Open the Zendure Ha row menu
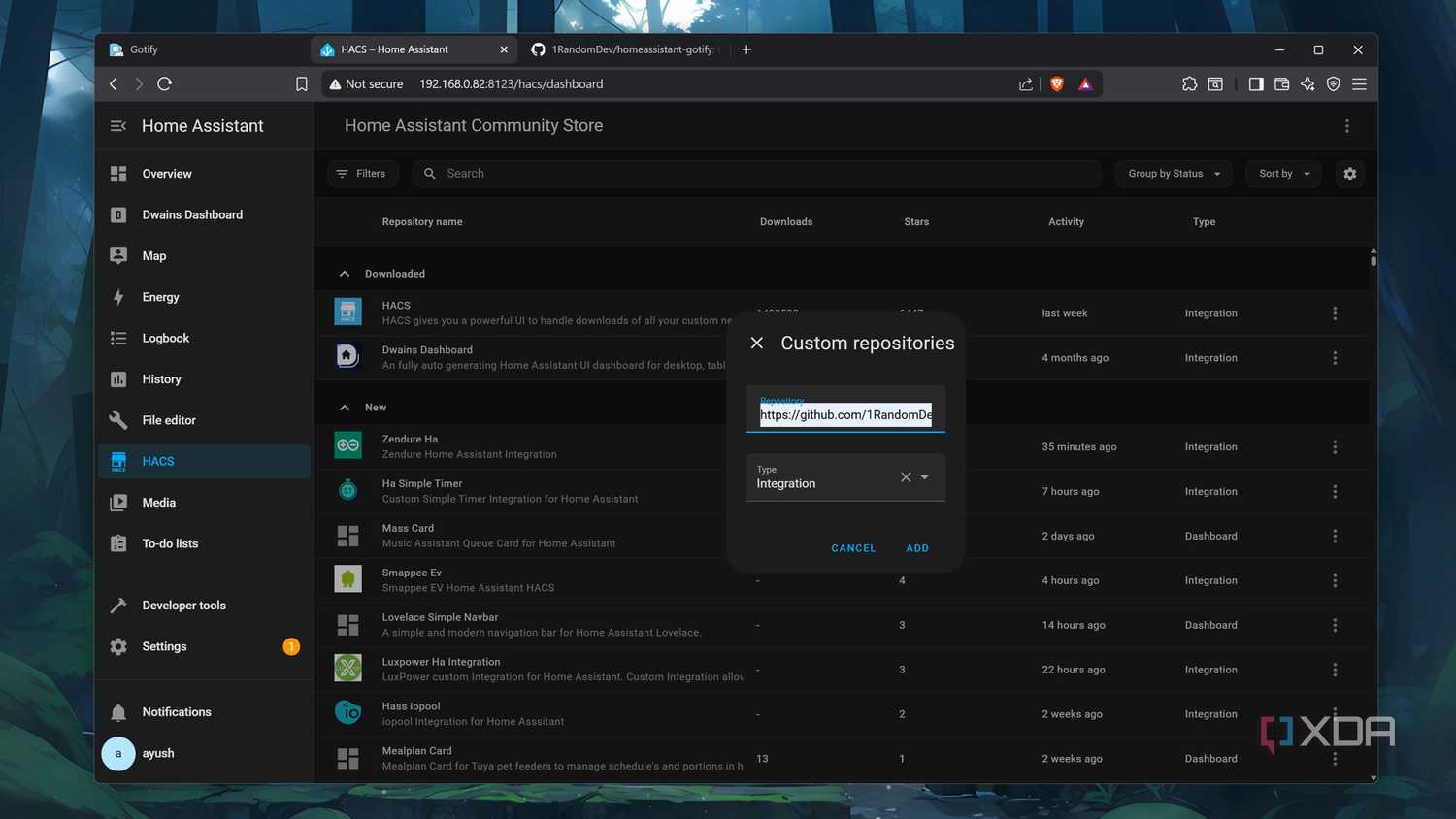 coord(1335,447)
